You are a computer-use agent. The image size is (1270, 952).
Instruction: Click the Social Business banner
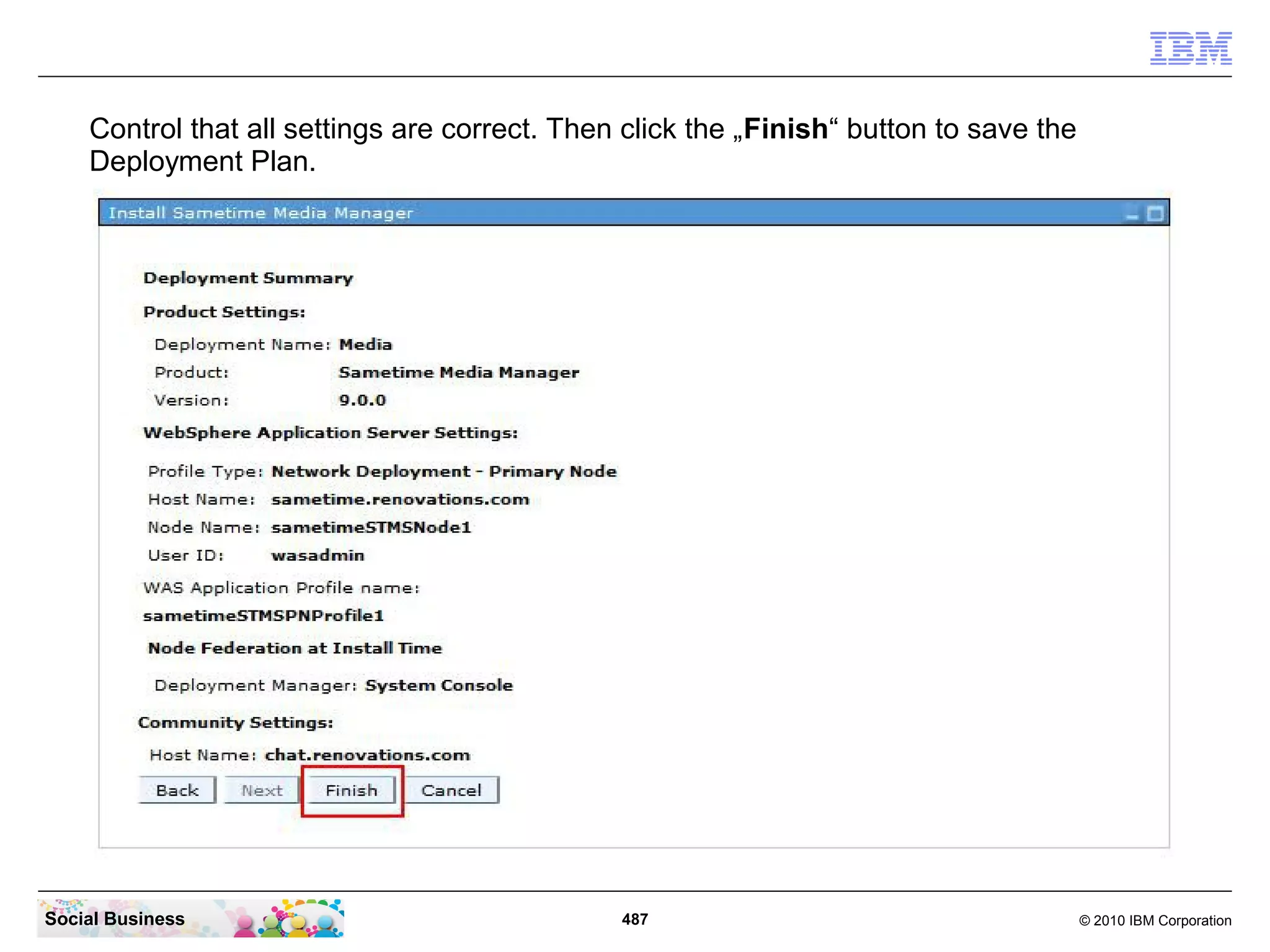coord(191,918)
